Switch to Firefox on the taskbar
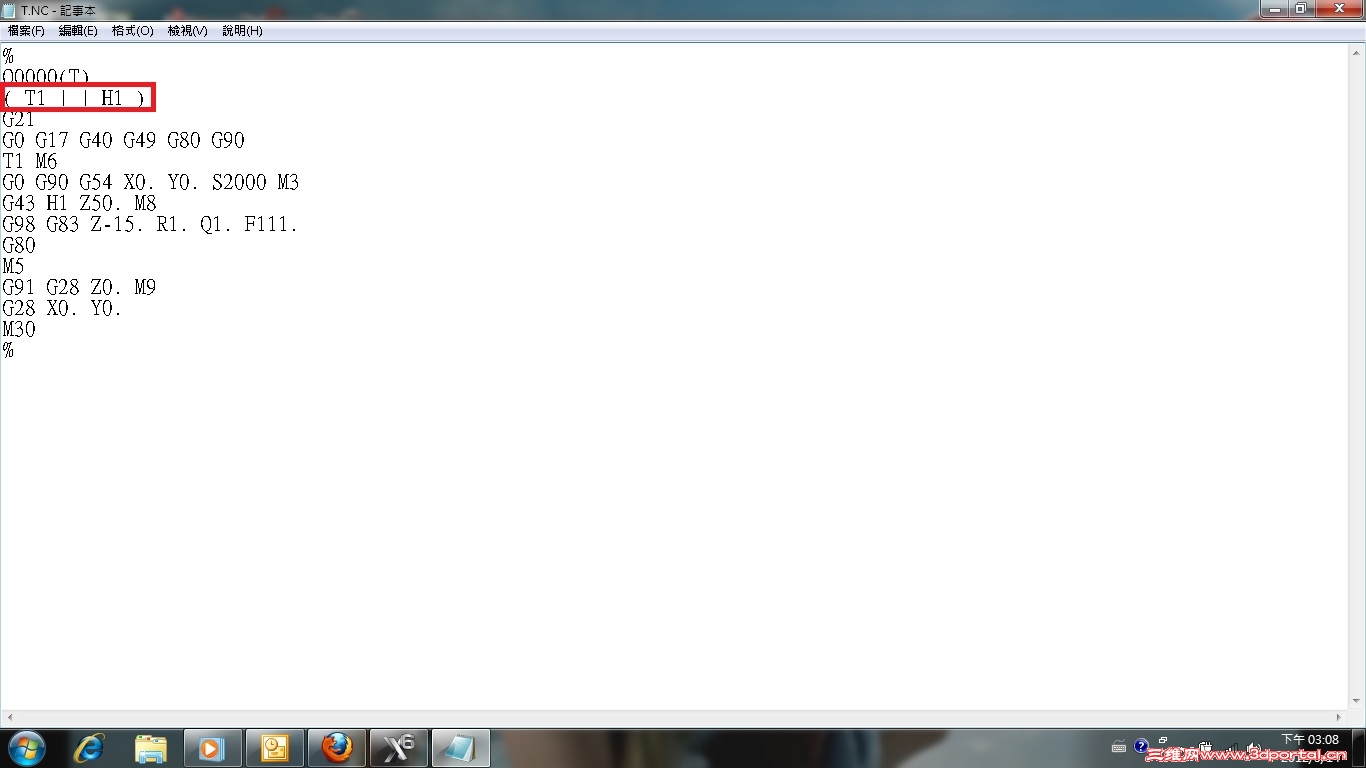Image resolution: width=1366 pixels, height=768 pixels. 337,748
